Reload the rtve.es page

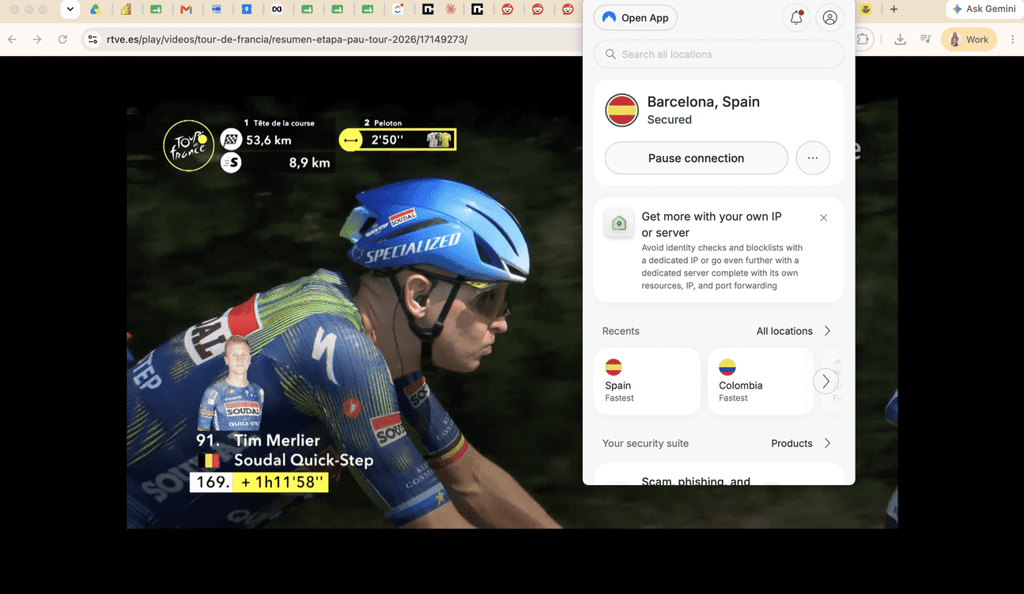tap(63, 39)
